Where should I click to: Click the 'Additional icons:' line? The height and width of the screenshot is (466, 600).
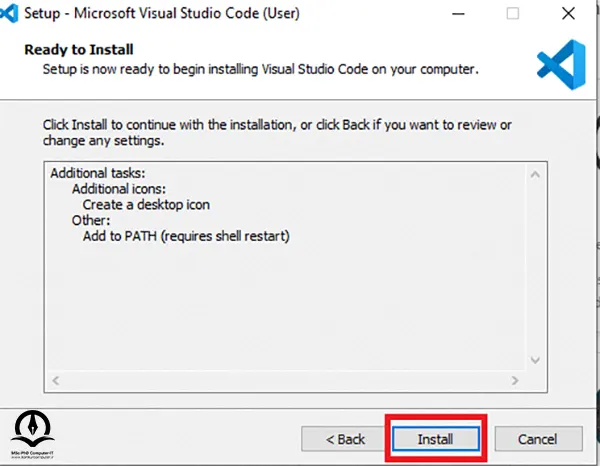pyautogui.click(x=119, y=189)
